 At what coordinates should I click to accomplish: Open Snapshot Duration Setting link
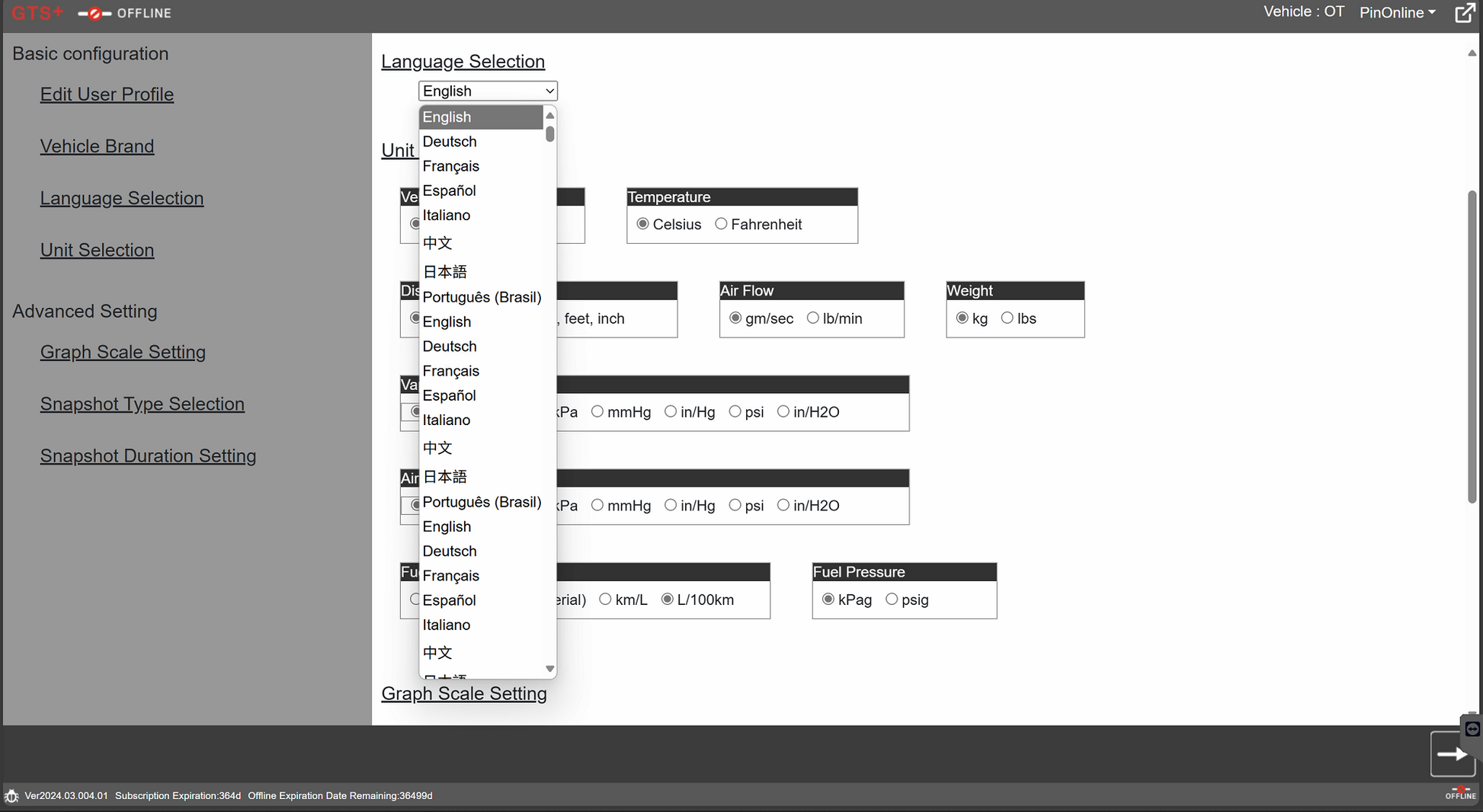click(x=148, y=456)
